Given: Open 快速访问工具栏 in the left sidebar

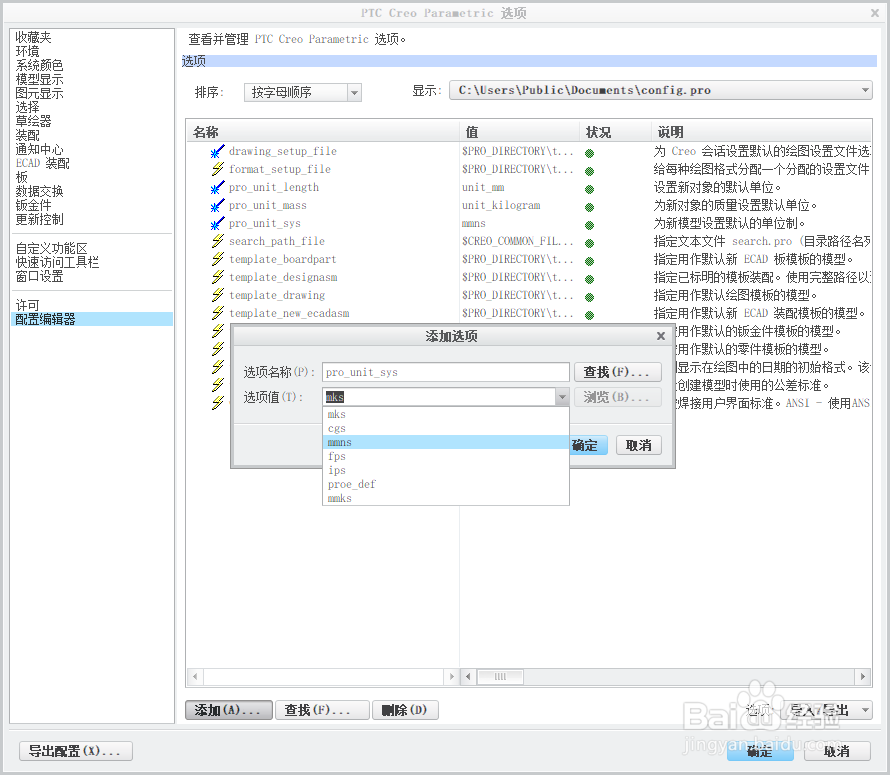Looking at the screenshot, I should click(57, 262).
